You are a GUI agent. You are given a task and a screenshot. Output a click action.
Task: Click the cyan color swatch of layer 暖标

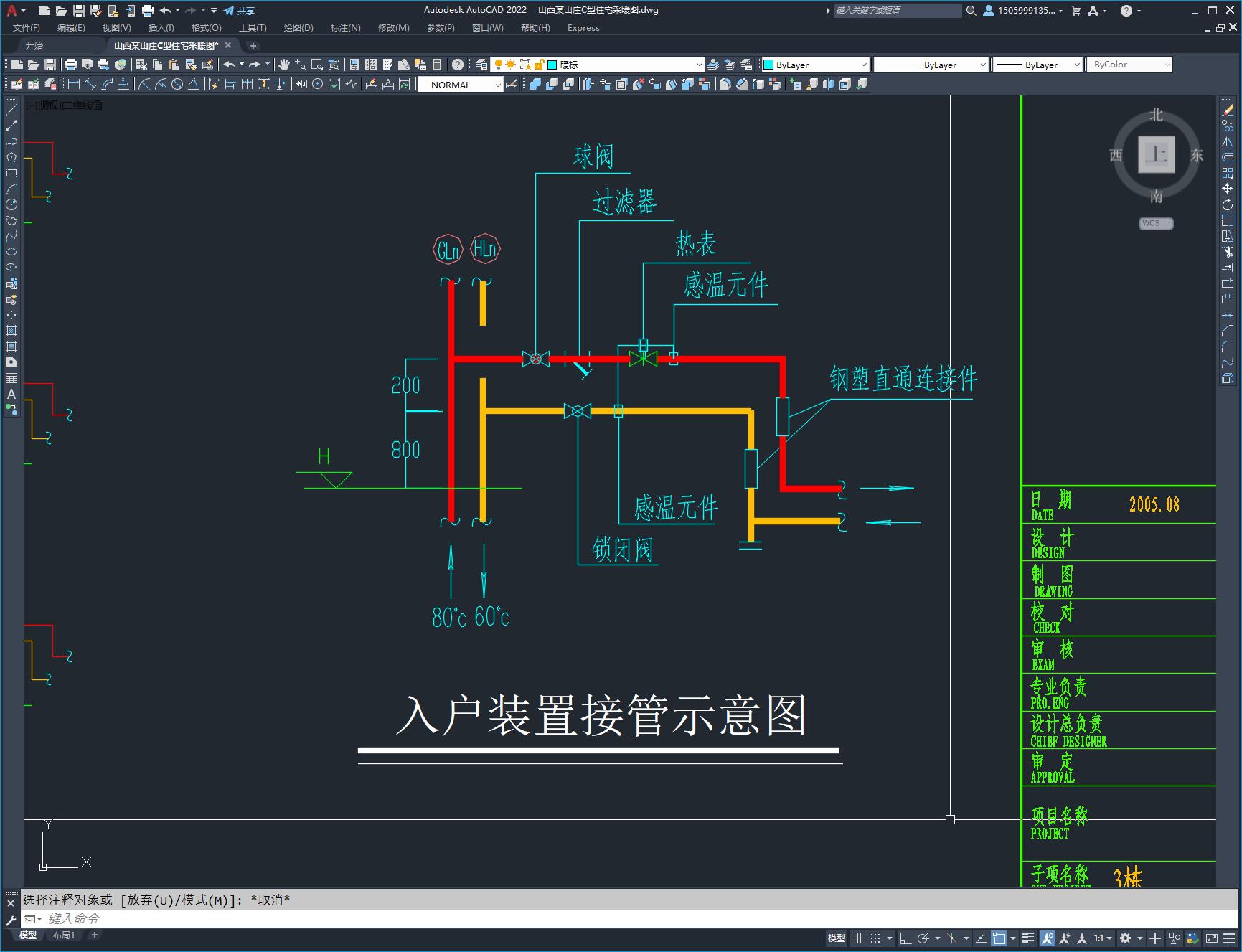pos(552,65)
